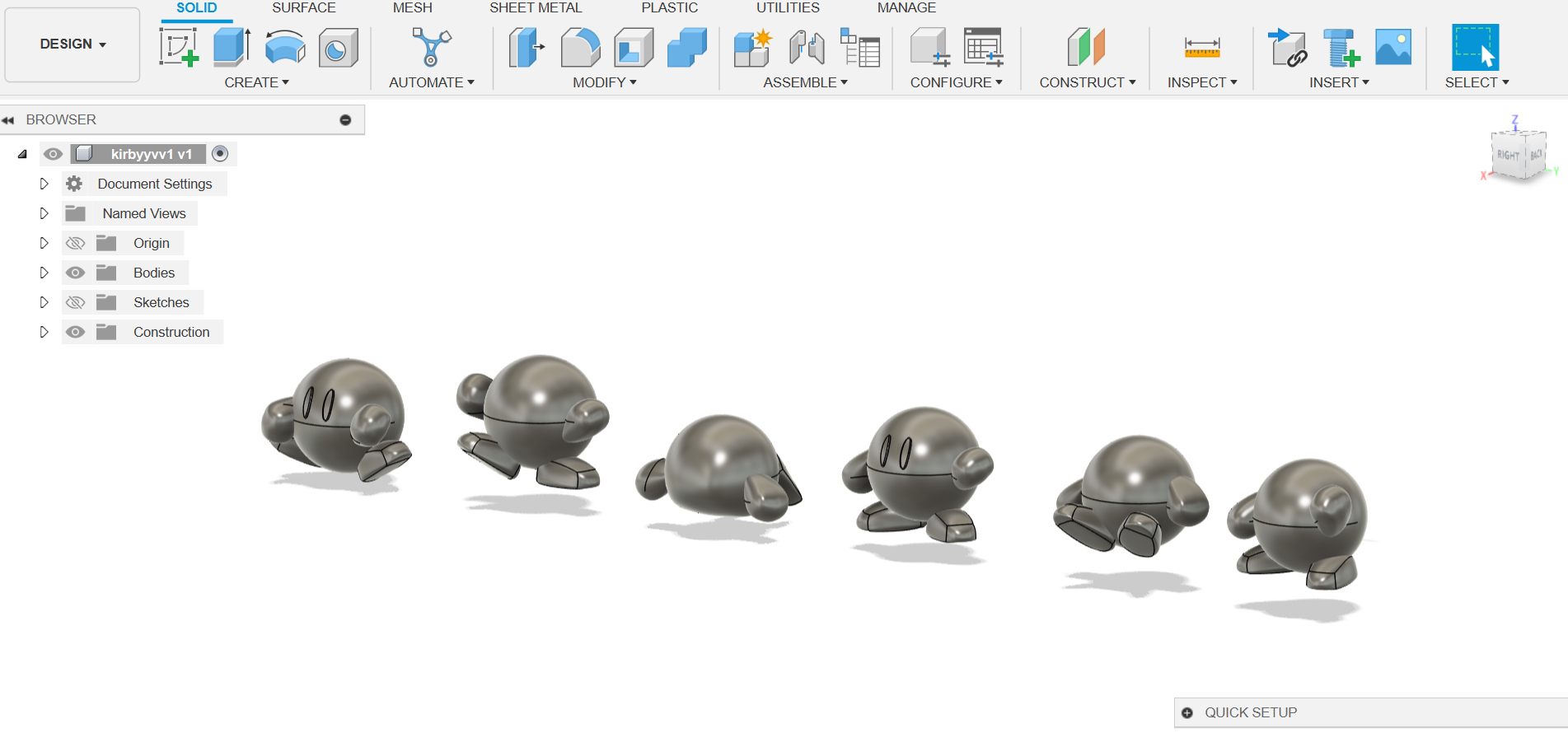Select the Press Pull tool
Viewport: 1568px width, 756px height.
(527, 47)
